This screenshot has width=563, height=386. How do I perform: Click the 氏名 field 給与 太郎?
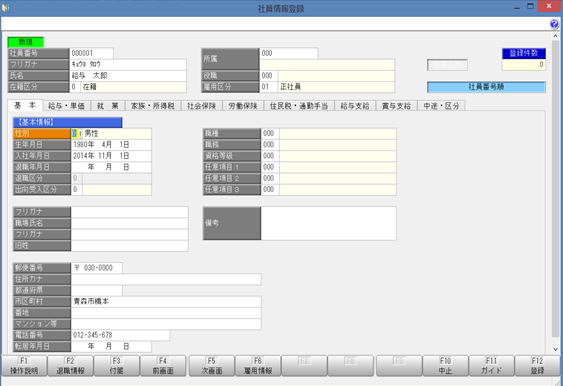129,75
